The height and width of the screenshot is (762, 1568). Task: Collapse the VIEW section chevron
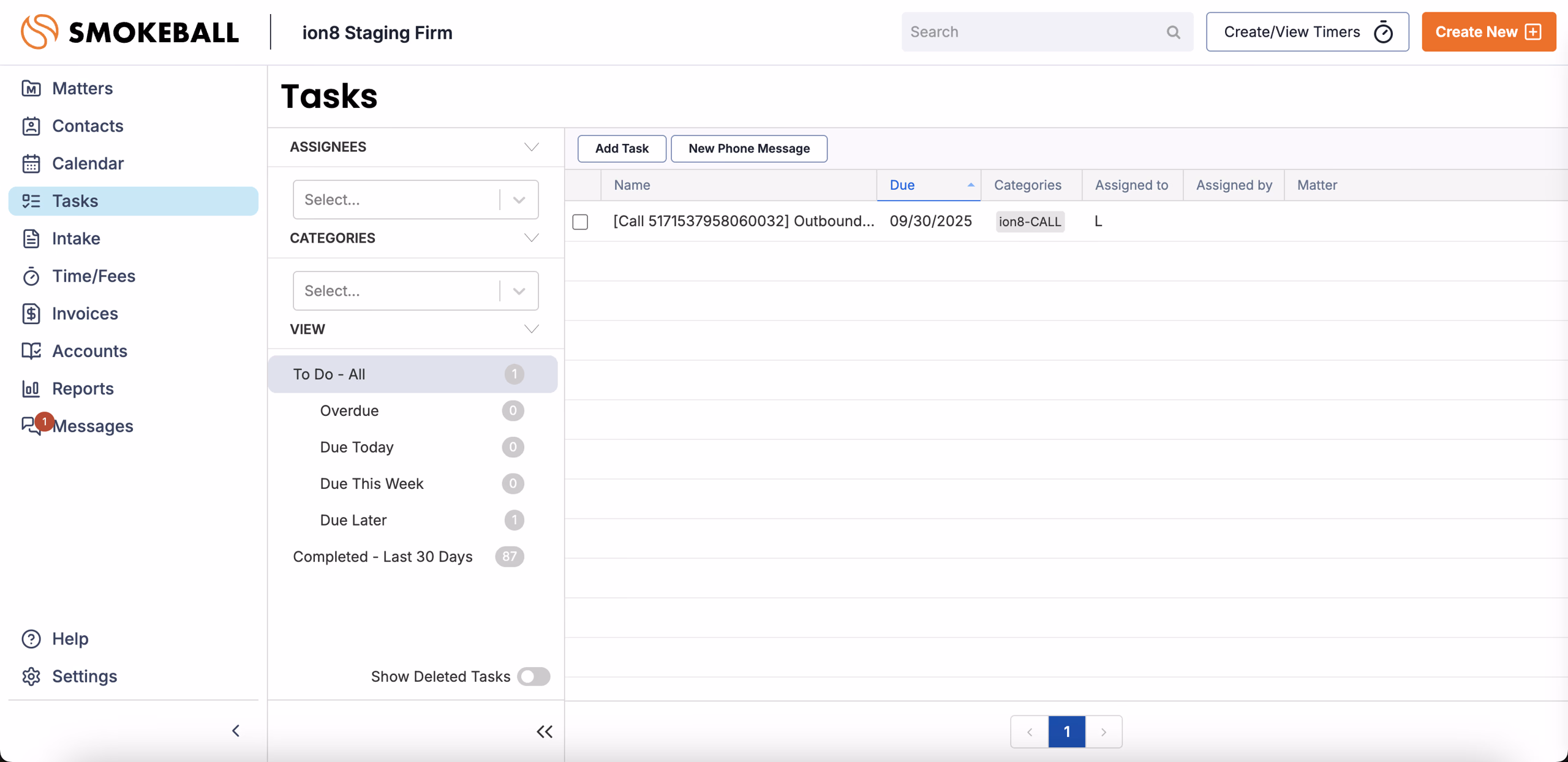pyautogui.click(x=531, y=329)
